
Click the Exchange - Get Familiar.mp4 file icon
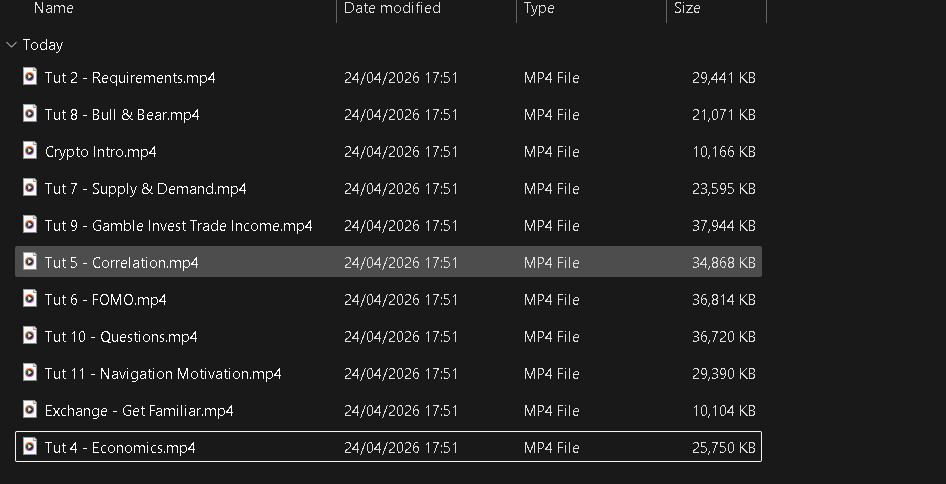(x=30, y=410)
